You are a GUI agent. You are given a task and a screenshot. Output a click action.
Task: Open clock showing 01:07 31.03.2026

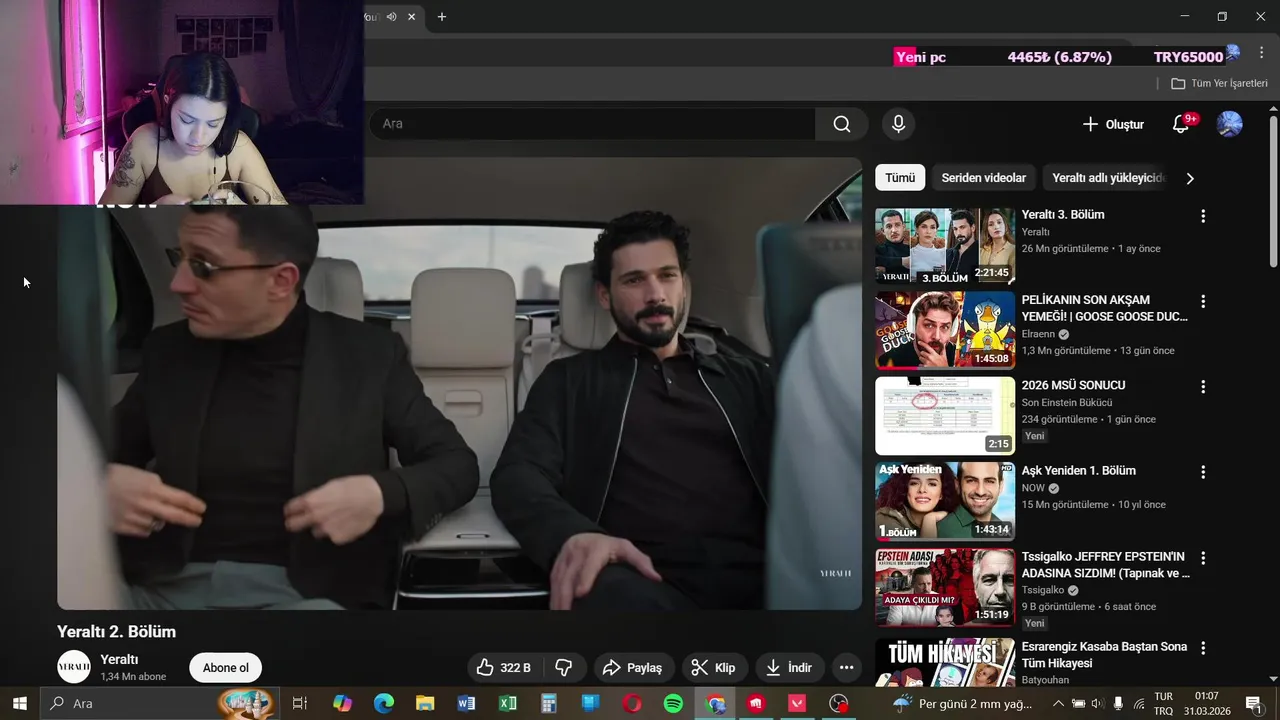[x=1207, y=703]
